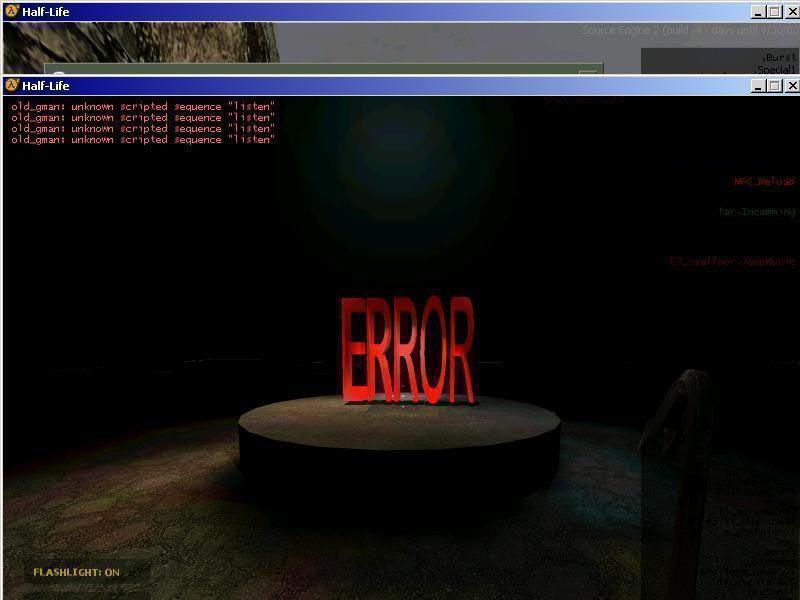Click the Source Engine 2 build text
Image resolution: width=800 pixels, height=600 pixels.
(690, 31)
